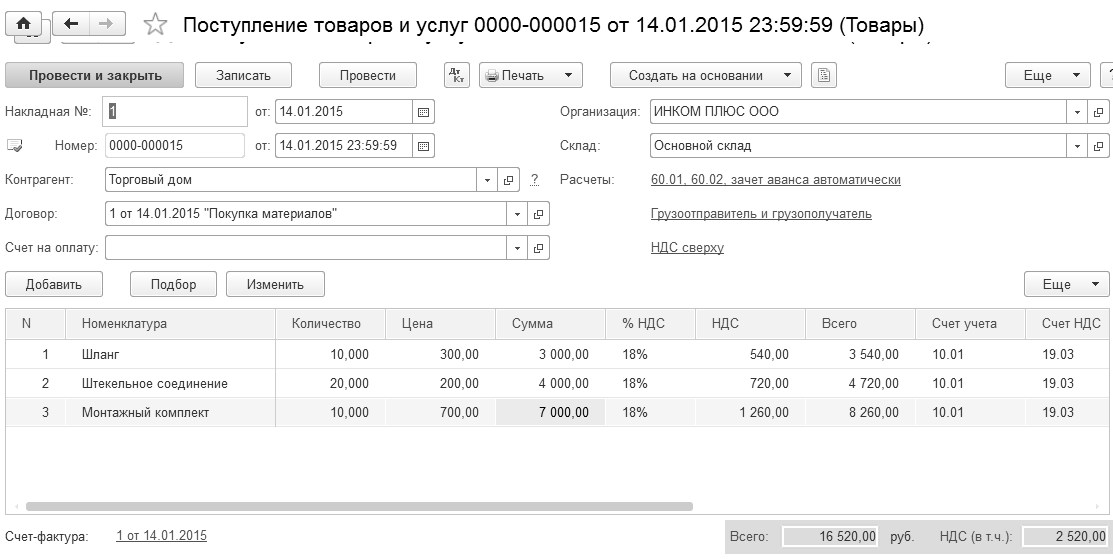
Task: Open the НДС сверху link
Action: coord(687,248)
